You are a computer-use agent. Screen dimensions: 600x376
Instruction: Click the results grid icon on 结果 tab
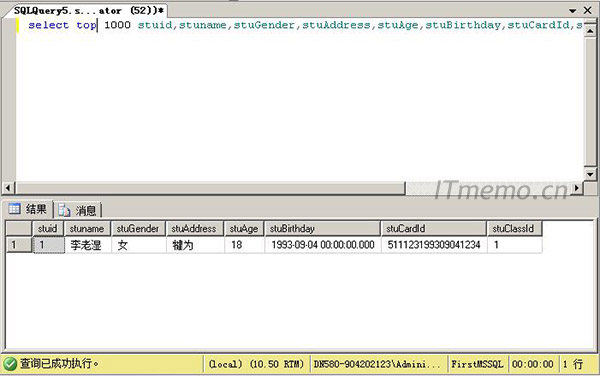tap(14, 209)
